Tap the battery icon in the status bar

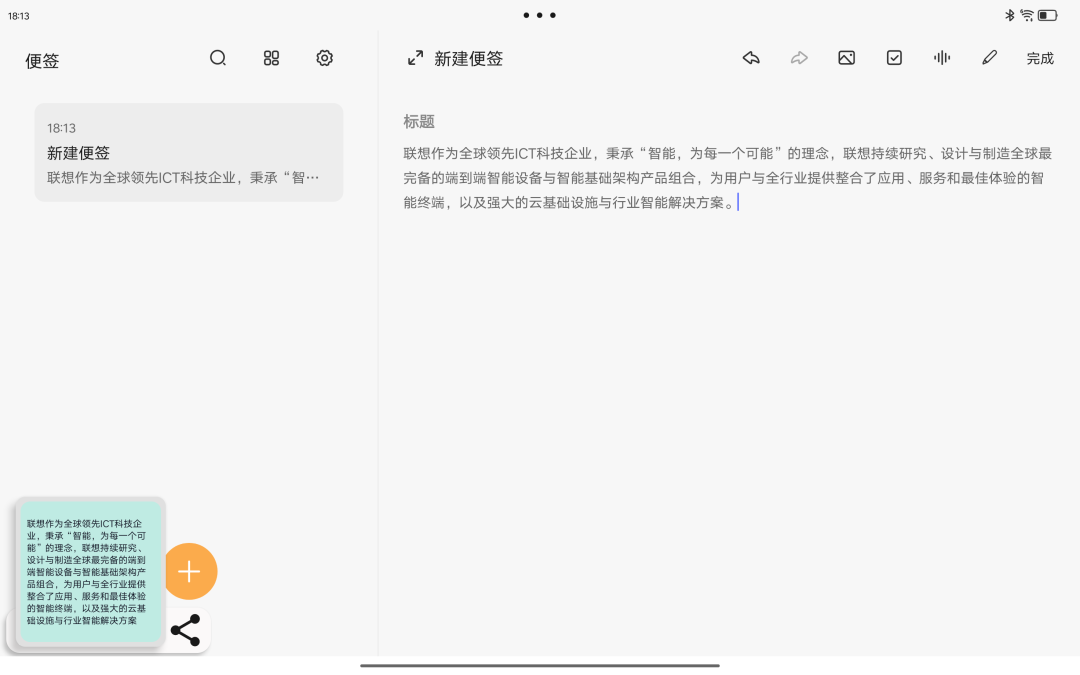[x=1048, y=15]
